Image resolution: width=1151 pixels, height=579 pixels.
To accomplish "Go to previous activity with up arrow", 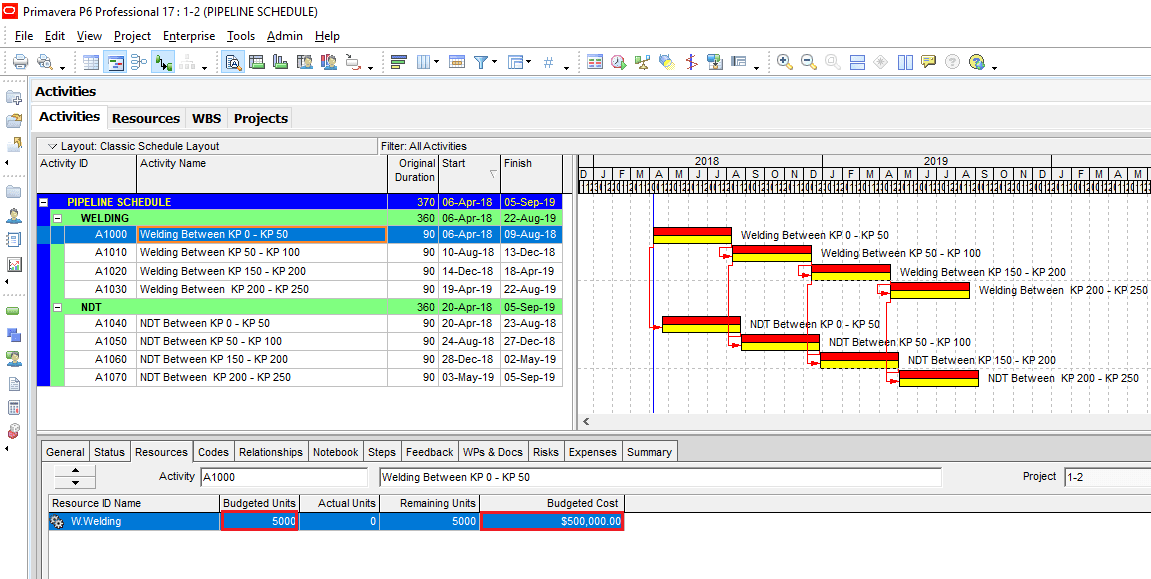I will tap(75, 470).
